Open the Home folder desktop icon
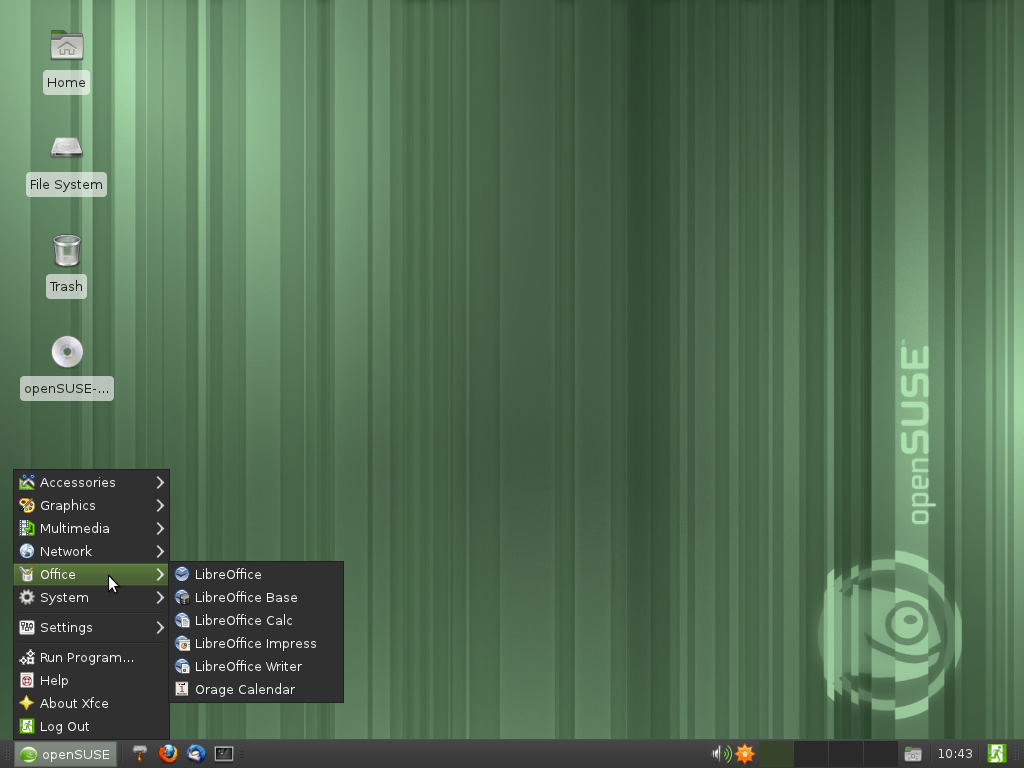The image size is (1024, 768). coord(66,47)
